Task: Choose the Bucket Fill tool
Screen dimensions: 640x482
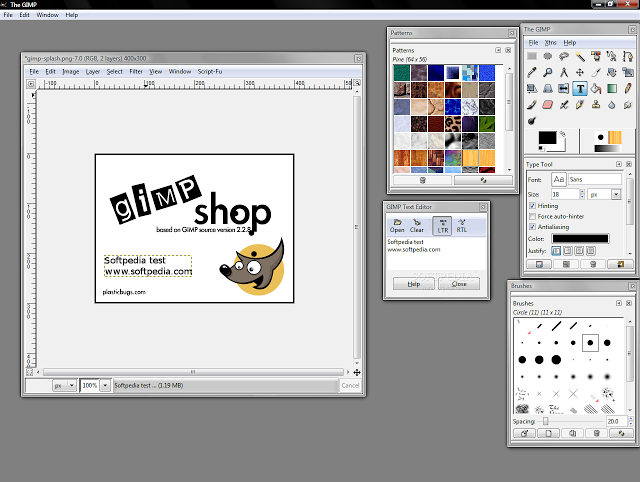Action: (x=596, y=88)
